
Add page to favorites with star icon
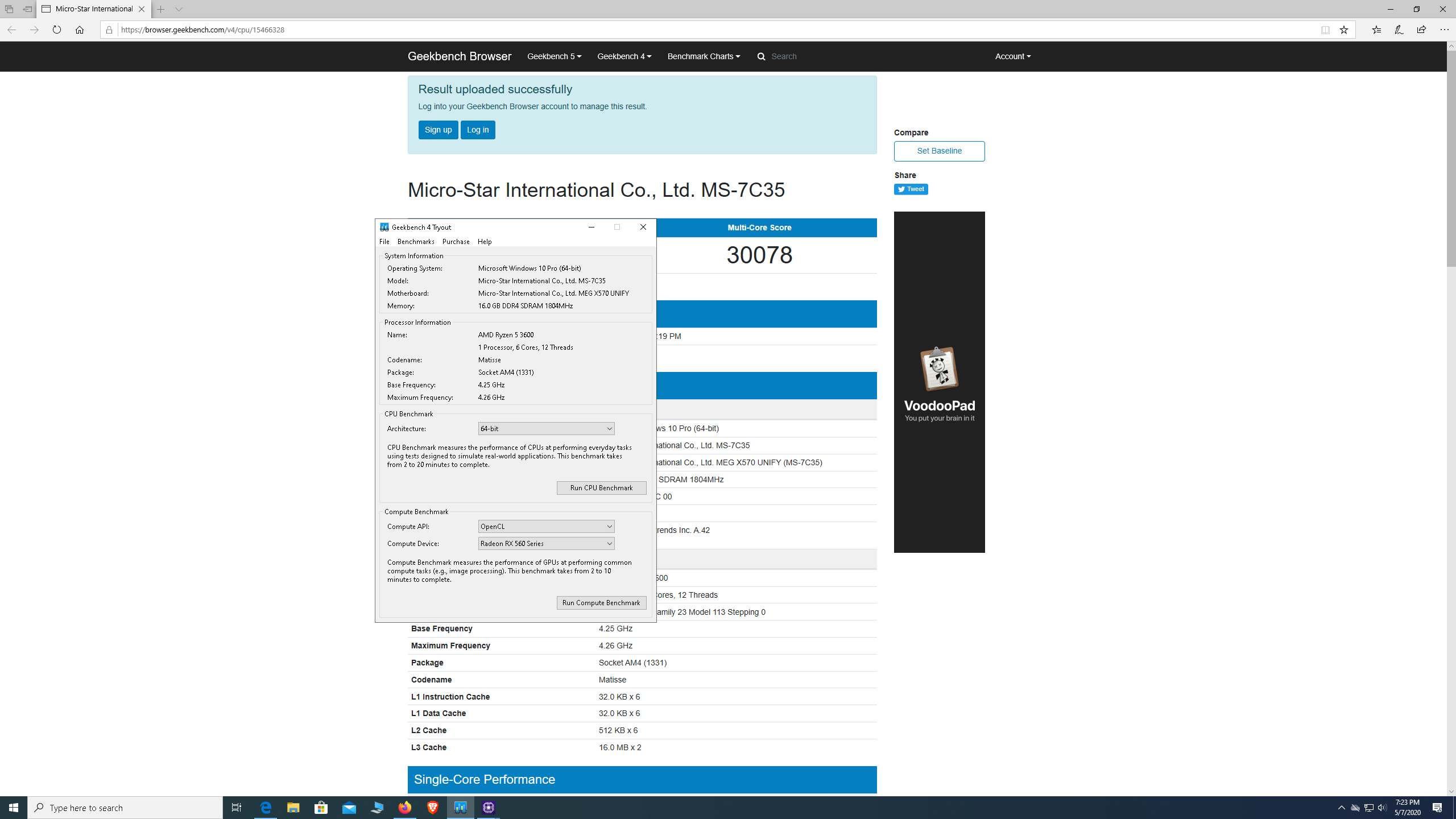(x=1344, y=30)
